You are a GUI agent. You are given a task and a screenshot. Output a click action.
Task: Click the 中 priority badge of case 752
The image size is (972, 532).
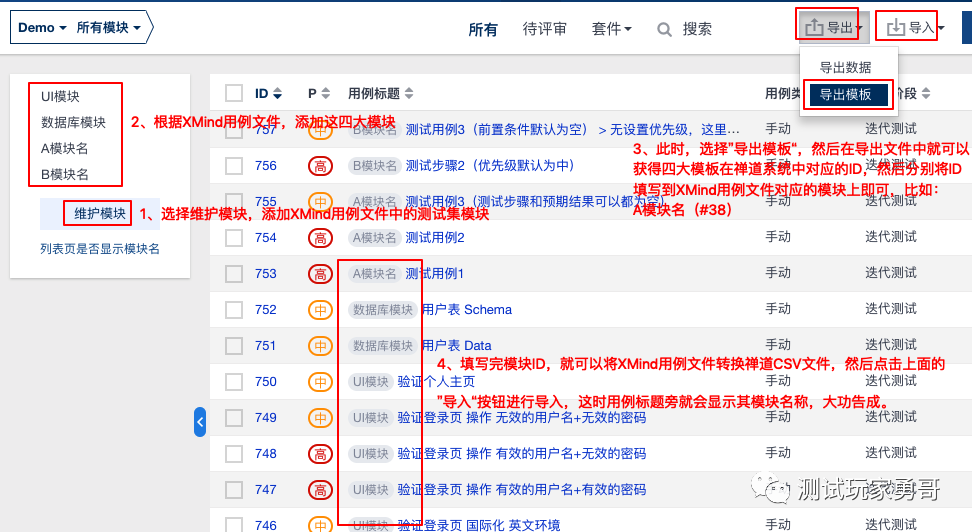(320, 310)
